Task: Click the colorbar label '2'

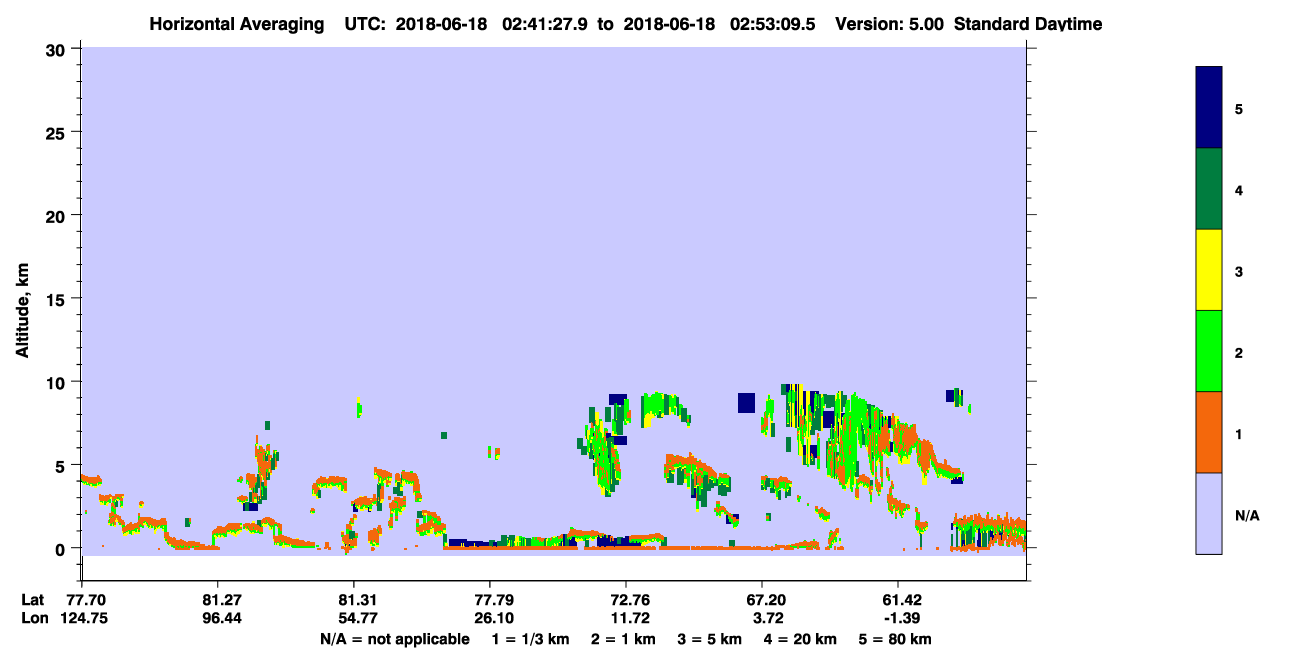Action: point(1239,351)
